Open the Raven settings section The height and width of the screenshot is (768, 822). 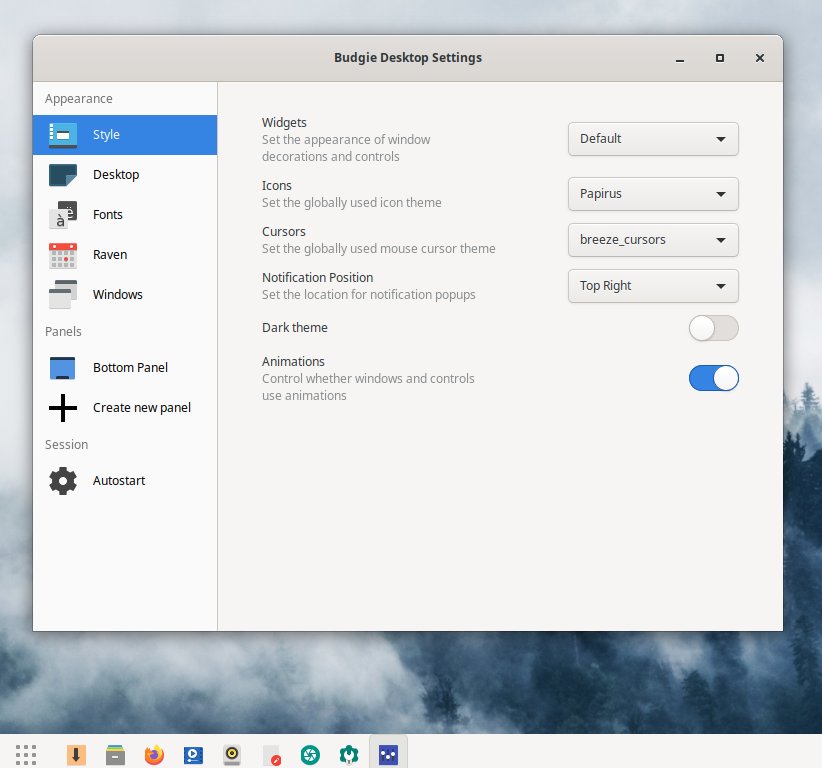click(x=109, y=254)
